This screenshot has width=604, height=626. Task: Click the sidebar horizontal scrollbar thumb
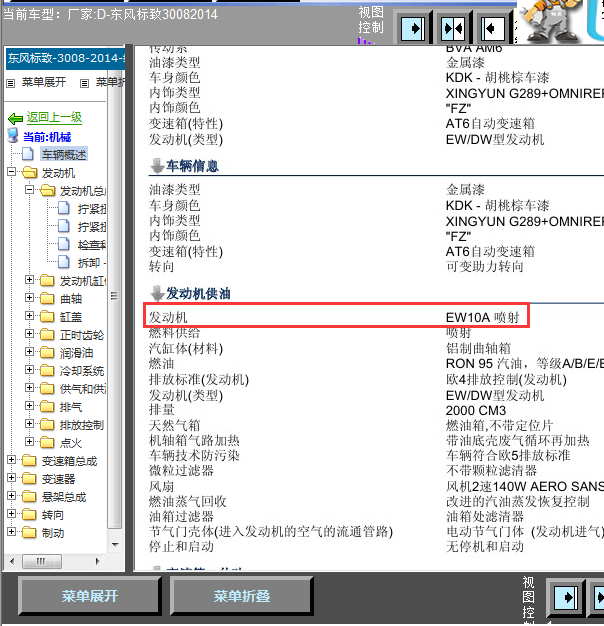click(42, 561)
